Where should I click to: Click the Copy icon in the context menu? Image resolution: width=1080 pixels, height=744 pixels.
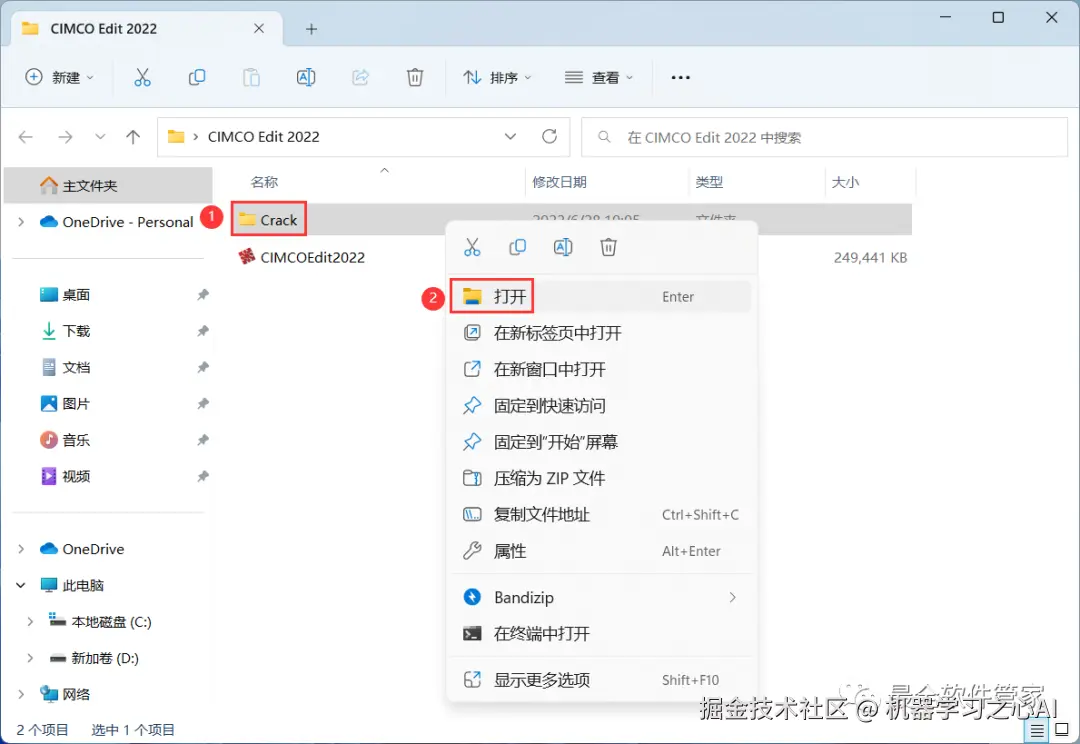[x=517, y=247]
